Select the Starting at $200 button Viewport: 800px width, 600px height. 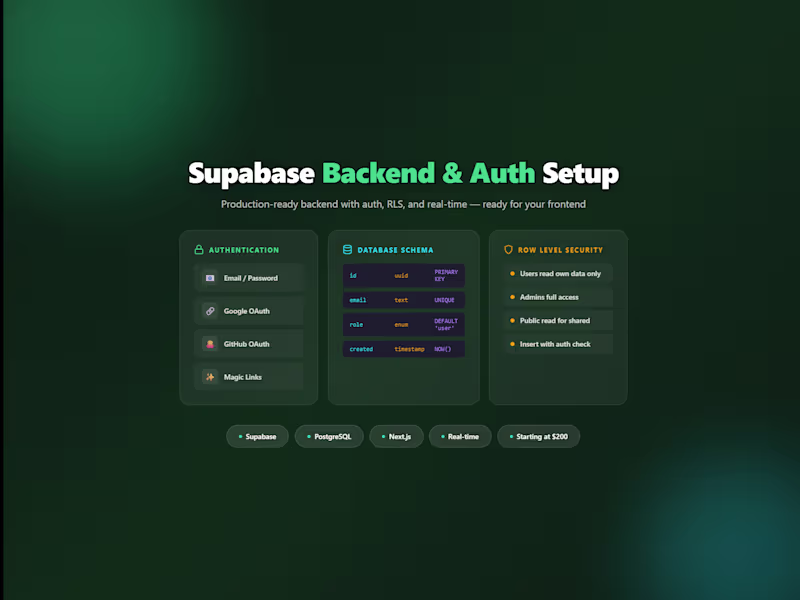click(538, 436)
